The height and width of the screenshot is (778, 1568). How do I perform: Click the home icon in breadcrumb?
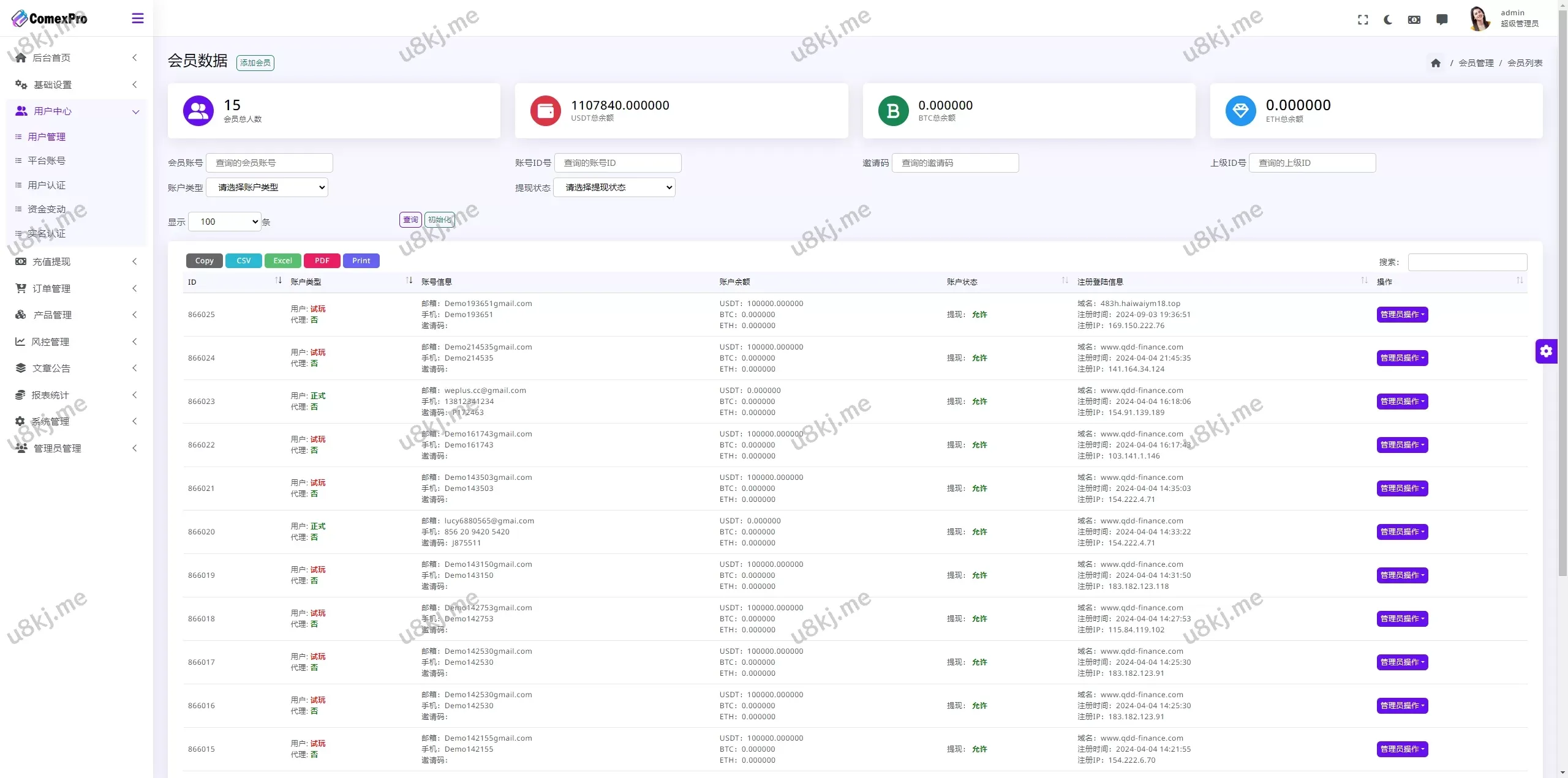click(1436, 63)
